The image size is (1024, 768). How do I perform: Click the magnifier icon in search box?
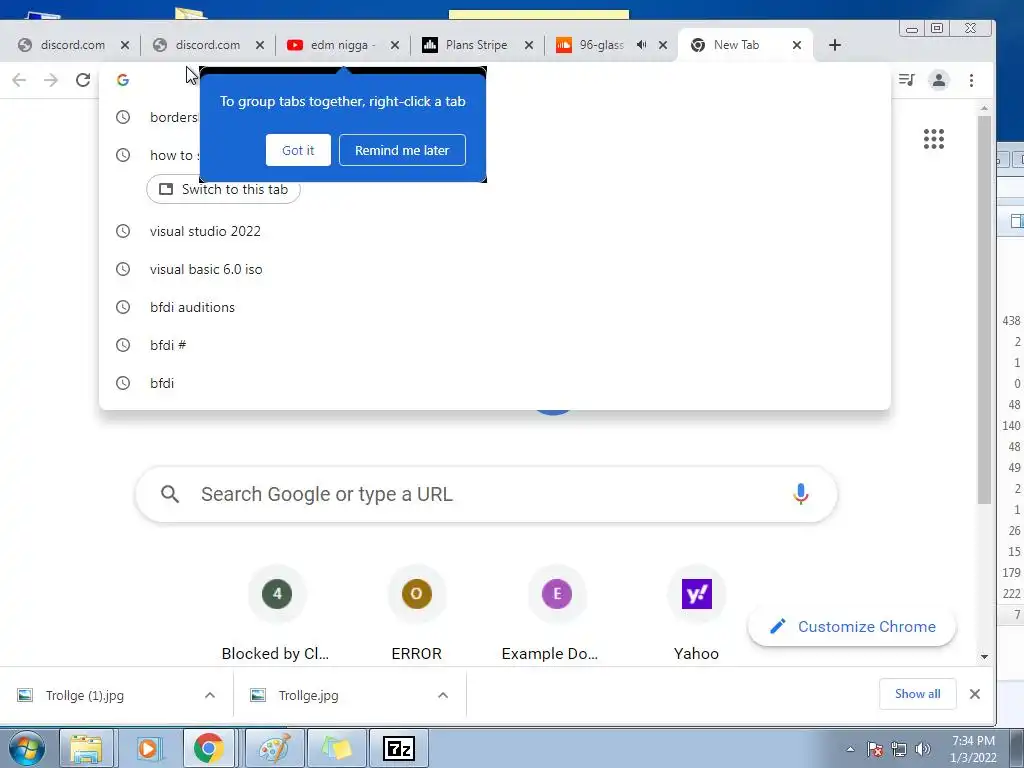point(170,494)
